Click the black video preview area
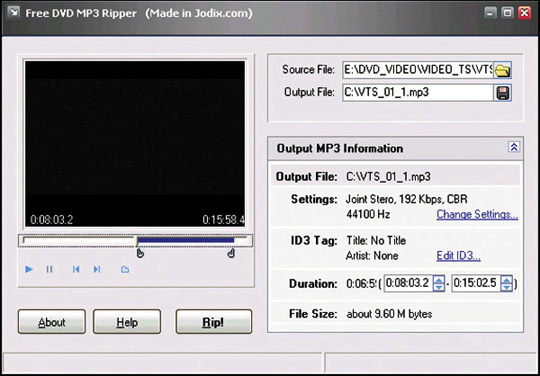 [135, 144]
